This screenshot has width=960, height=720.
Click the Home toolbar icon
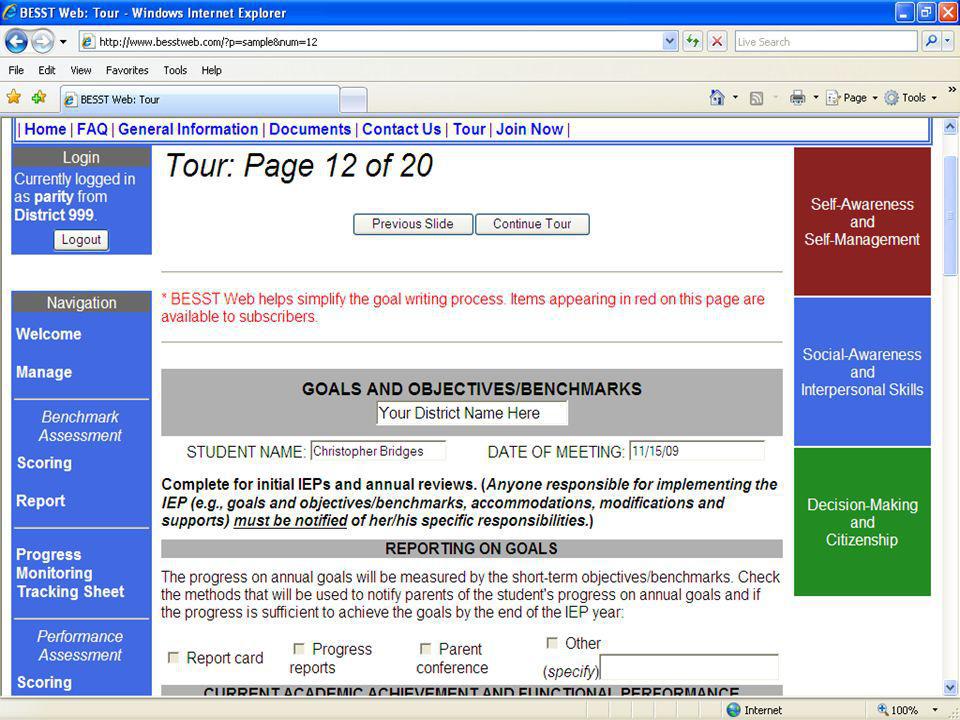point(716,97)
